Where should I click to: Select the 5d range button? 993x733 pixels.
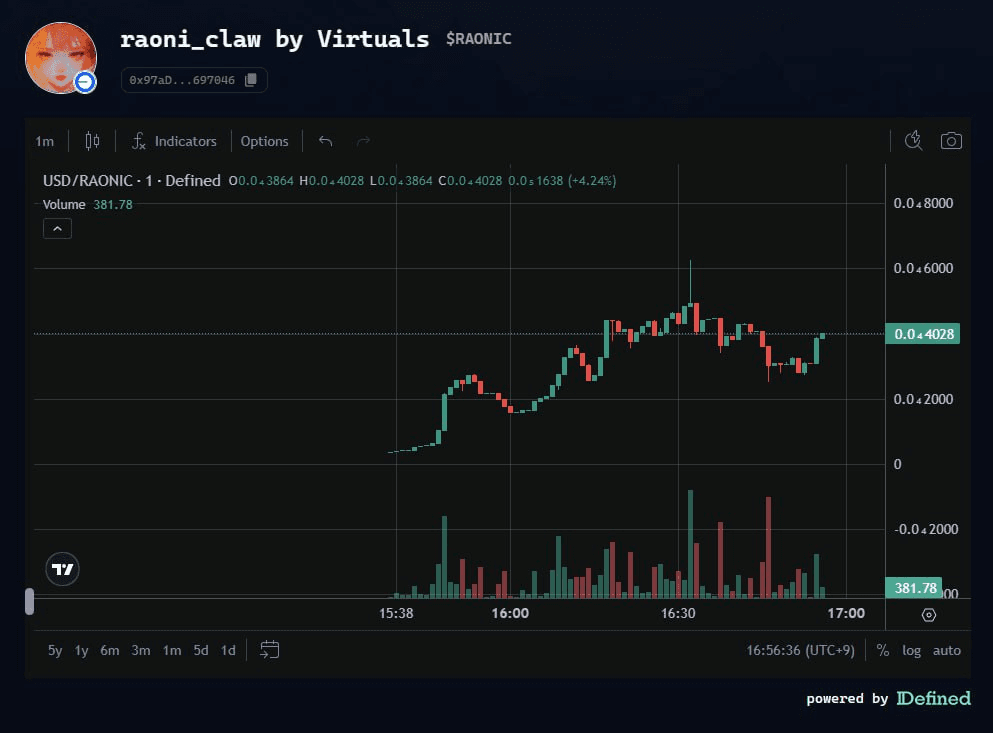(x=199, y=649)
